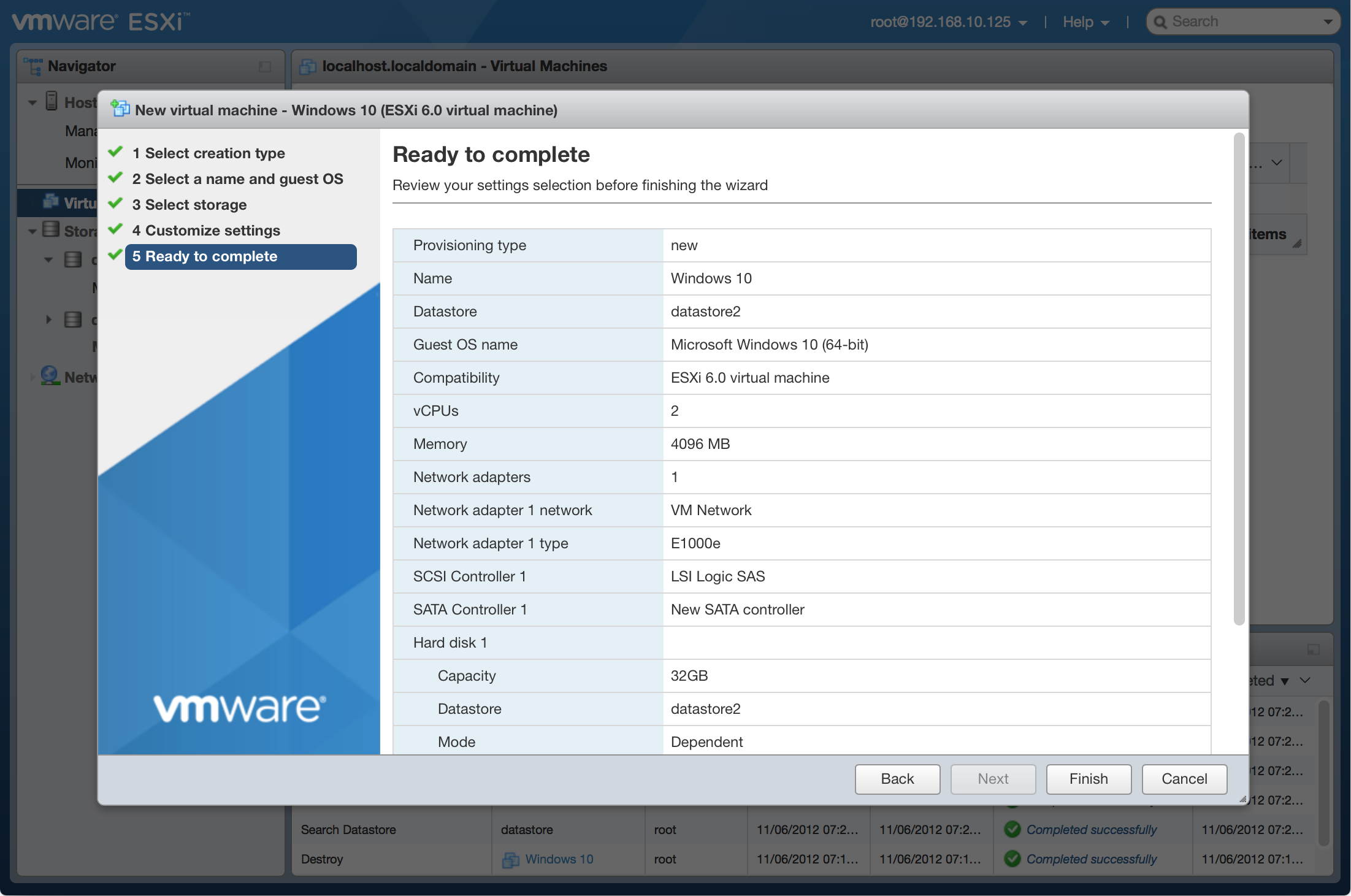The height and width of the screenshot is (896, 1351).
Task: Collapse the Host tree node
Action: (x=32, y=103)
